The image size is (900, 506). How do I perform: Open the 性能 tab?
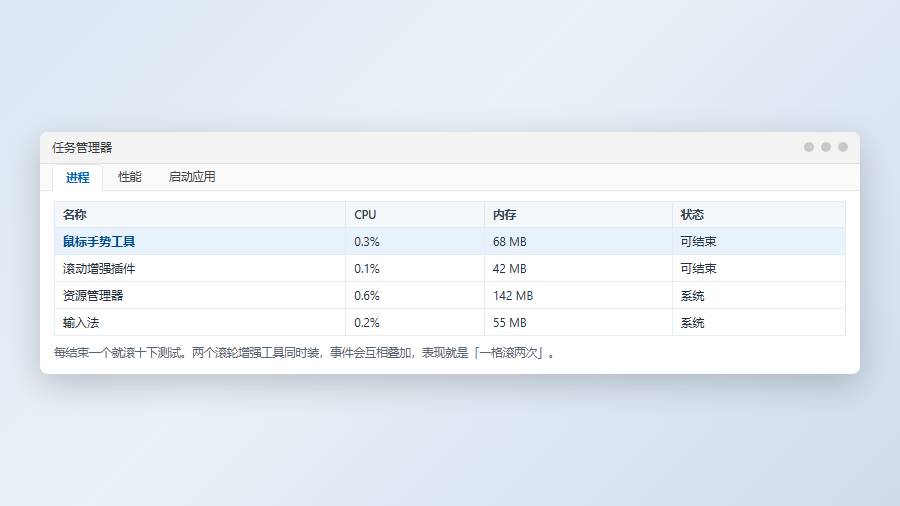129,177
